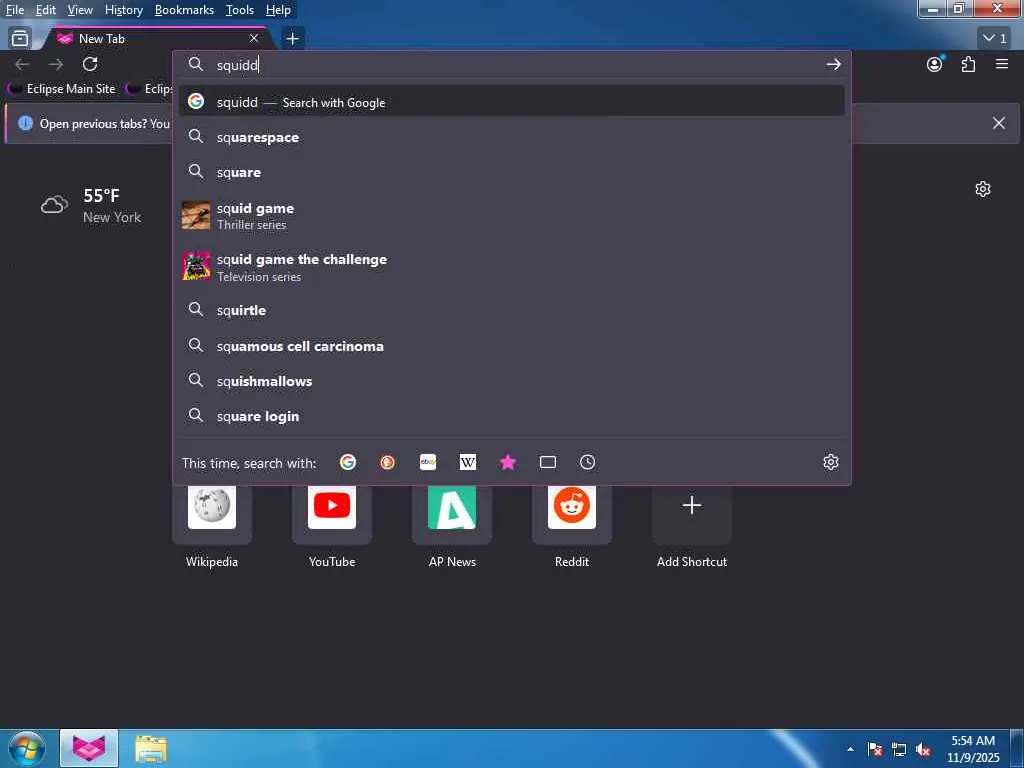This screenshot has width=1024, height=768.
Task: Open a new tab with plus button
Action: pyautogui.click(x=293, y=39)
